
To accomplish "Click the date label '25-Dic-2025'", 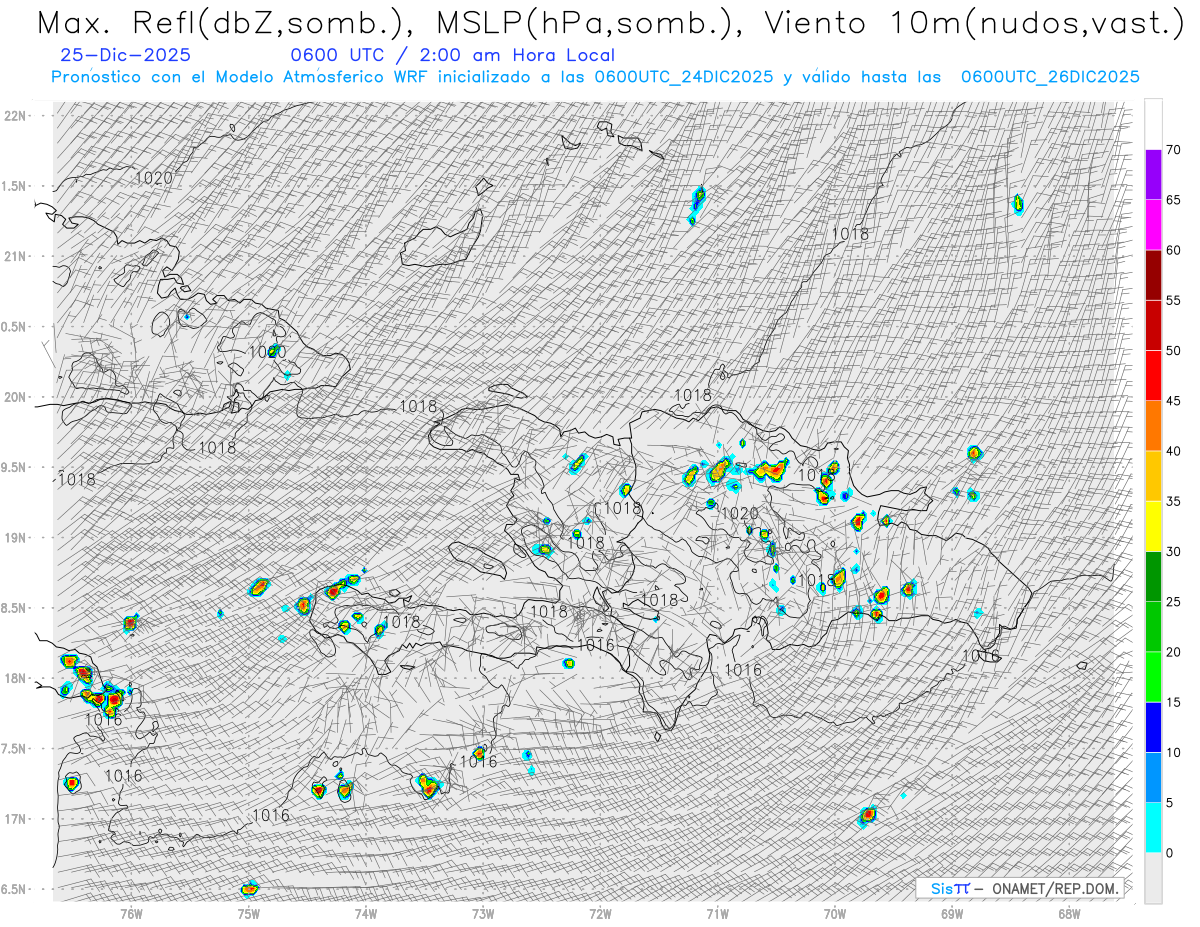I will click(125, 56).
